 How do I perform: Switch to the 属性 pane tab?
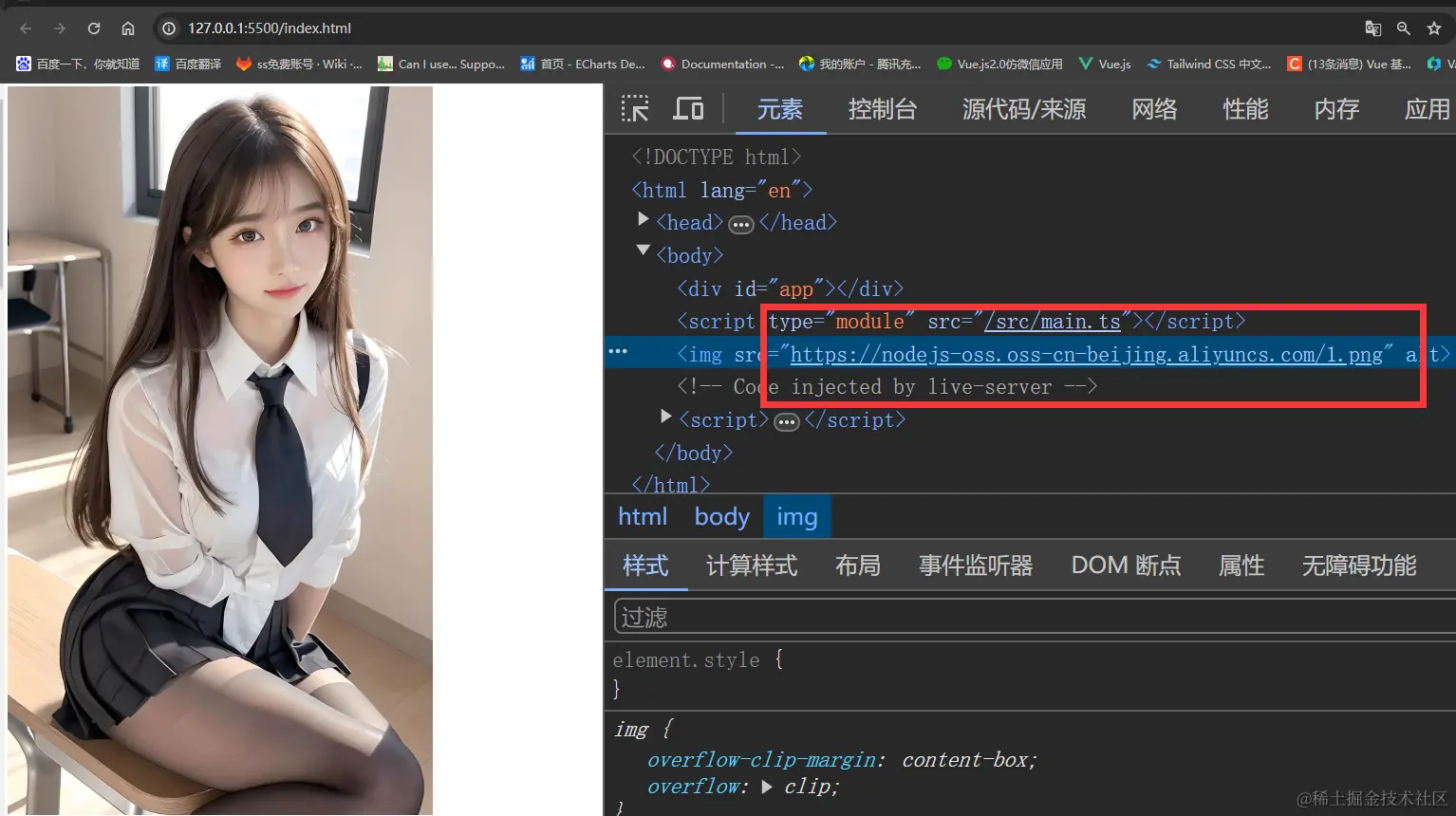(1241, 566)
